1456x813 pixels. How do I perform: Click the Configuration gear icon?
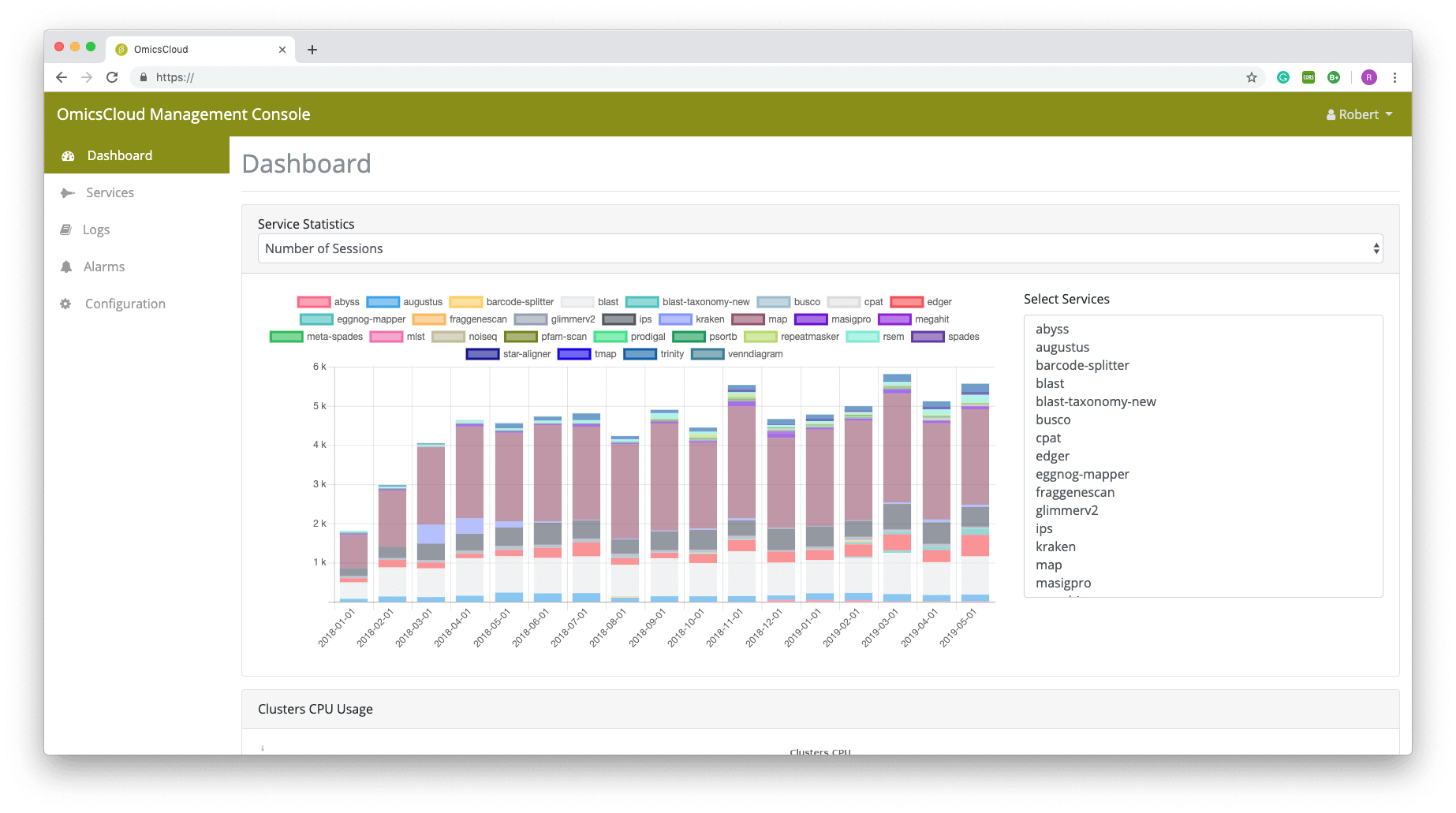point(65,304)
